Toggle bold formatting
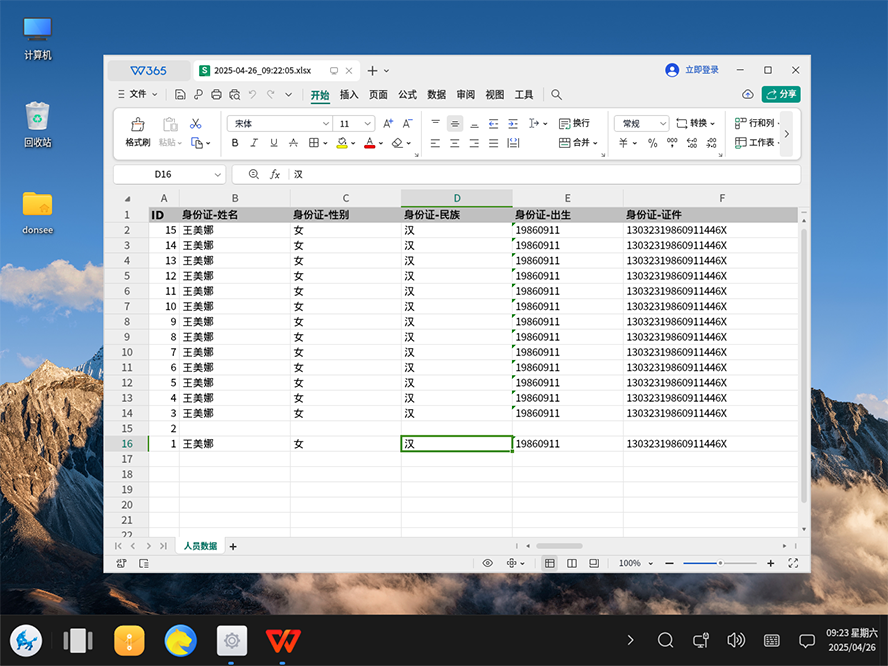This screenshot has height=666, width=888. (236, 143)
